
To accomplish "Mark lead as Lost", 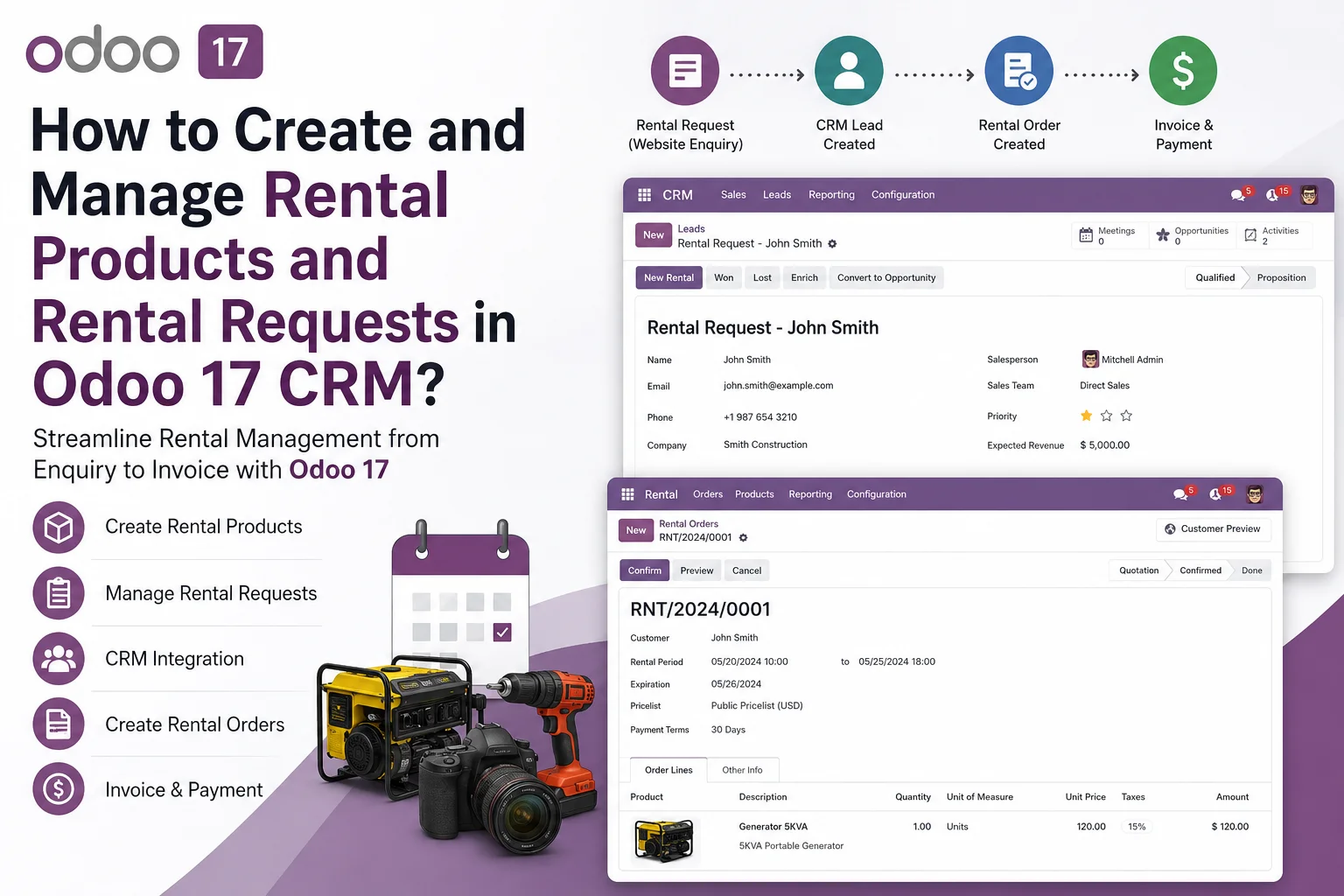I will 762,278.
